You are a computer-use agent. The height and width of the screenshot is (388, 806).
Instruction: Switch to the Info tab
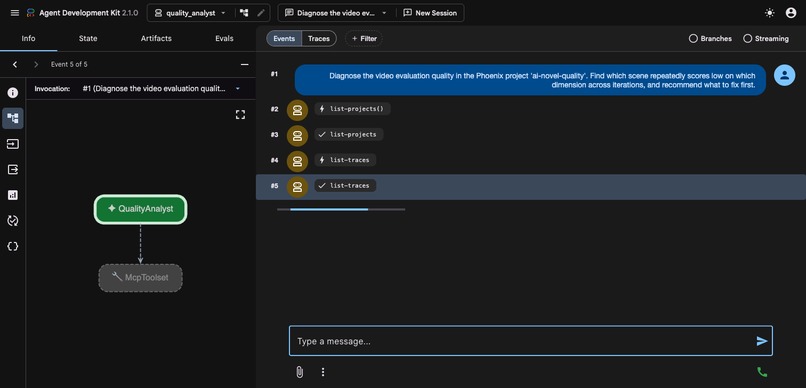(29, 39)
